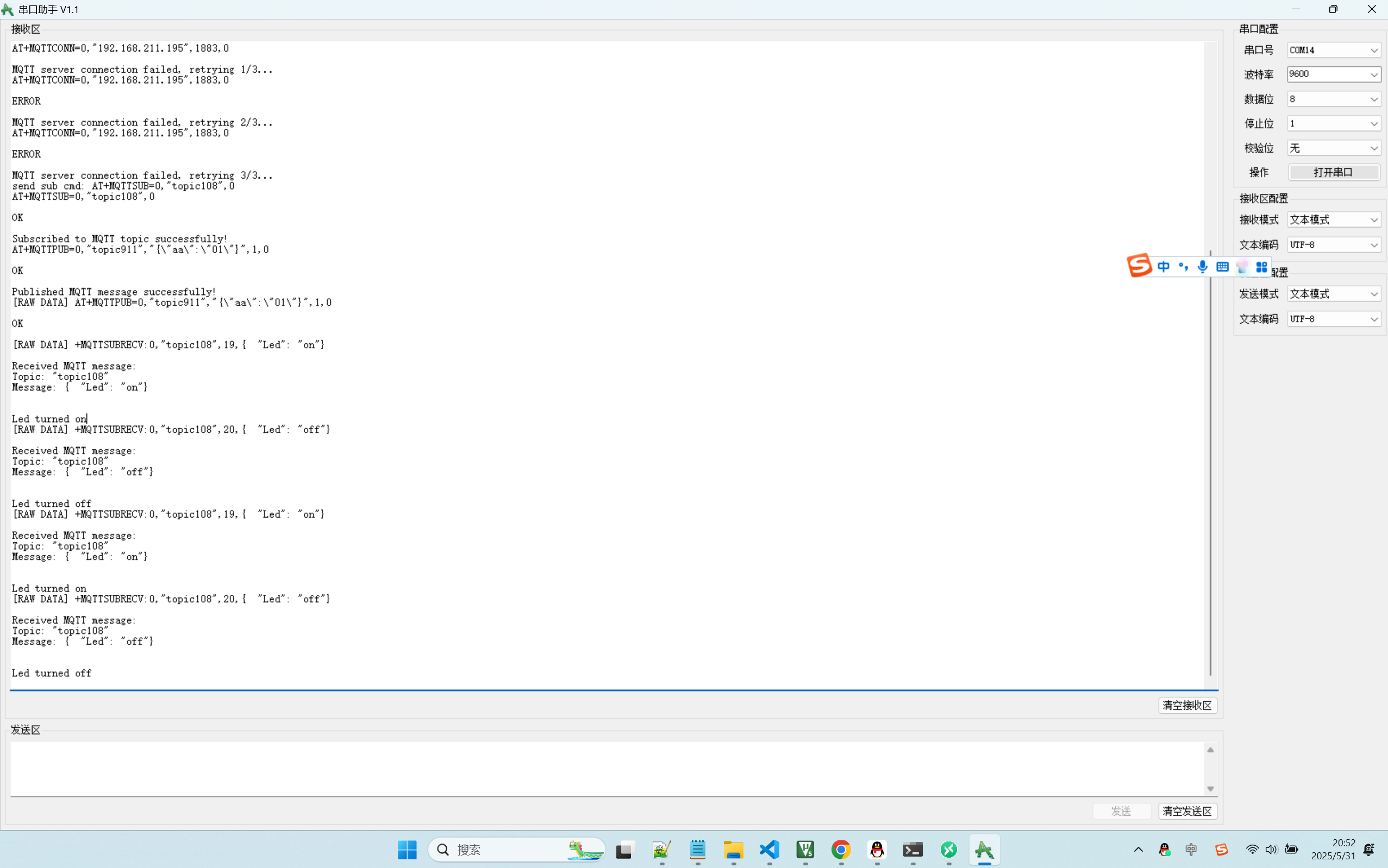Click the 打开串口 button
Viewport: 1388px width, 868px height.
point(1334,172)
